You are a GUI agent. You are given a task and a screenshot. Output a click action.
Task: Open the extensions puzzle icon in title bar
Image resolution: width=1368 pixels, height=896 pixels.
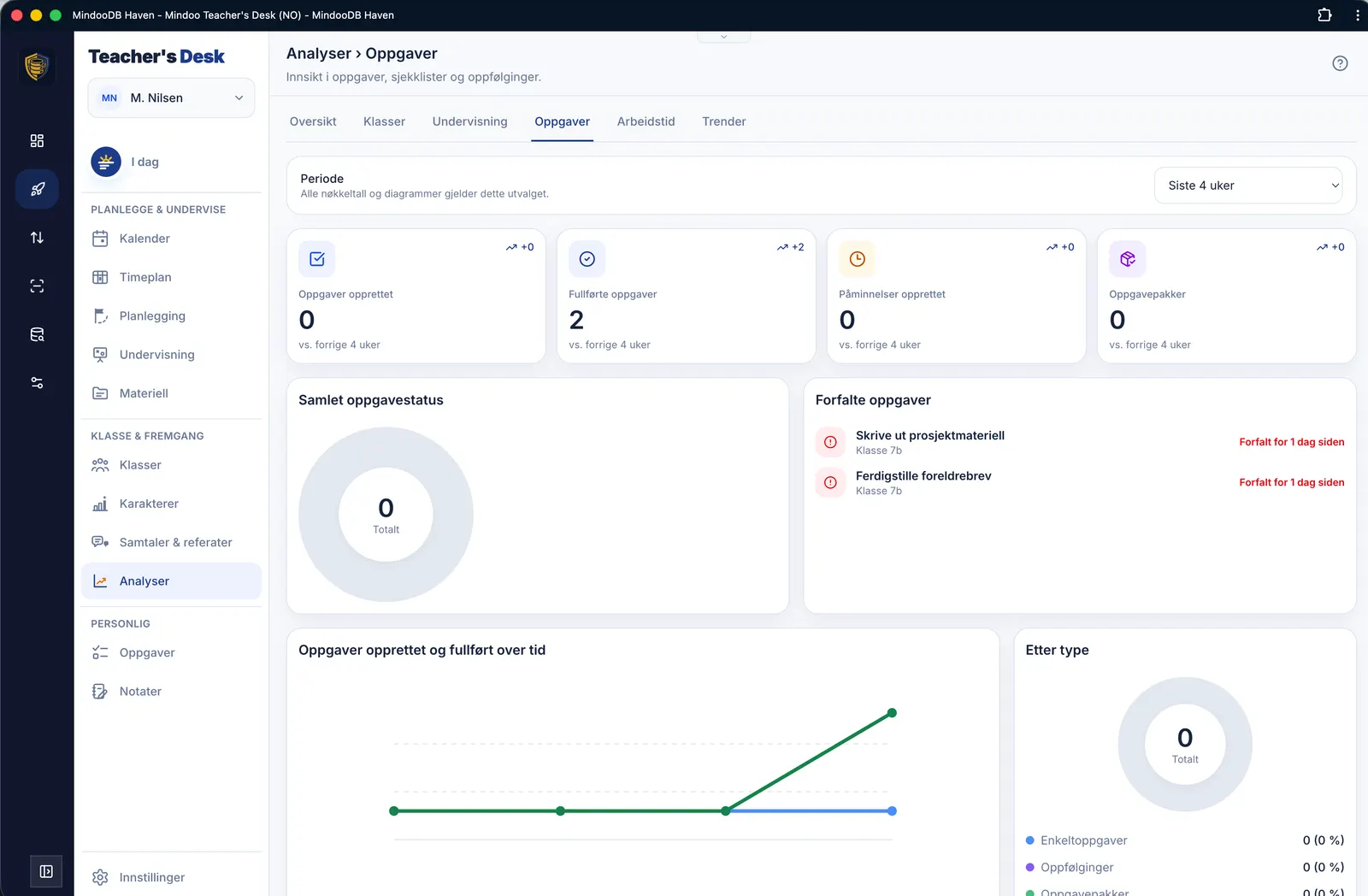(1324, 15)
